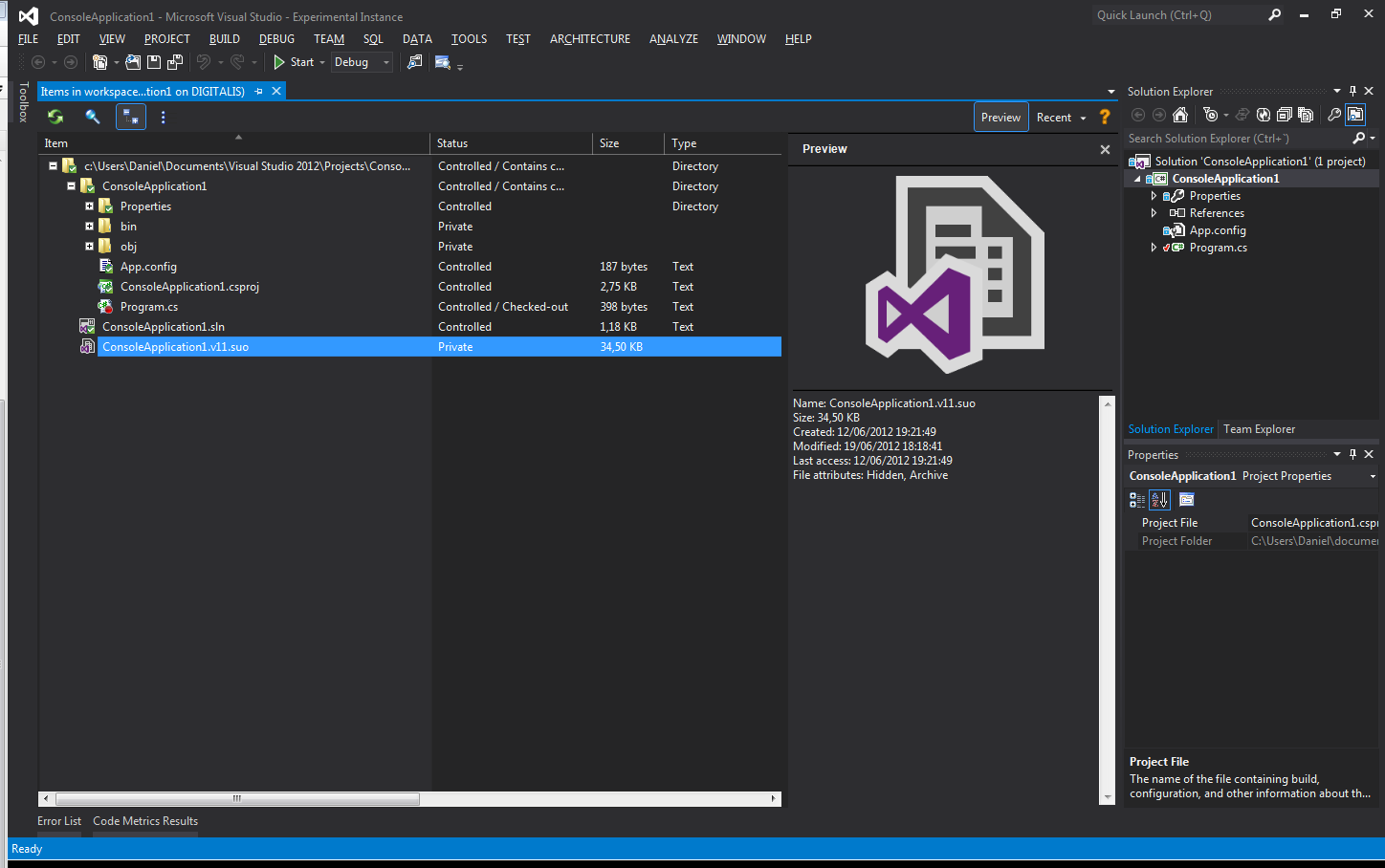Expand the obj folder in workspace tree
The image size is (1385, 868).
tap(90, 247)
